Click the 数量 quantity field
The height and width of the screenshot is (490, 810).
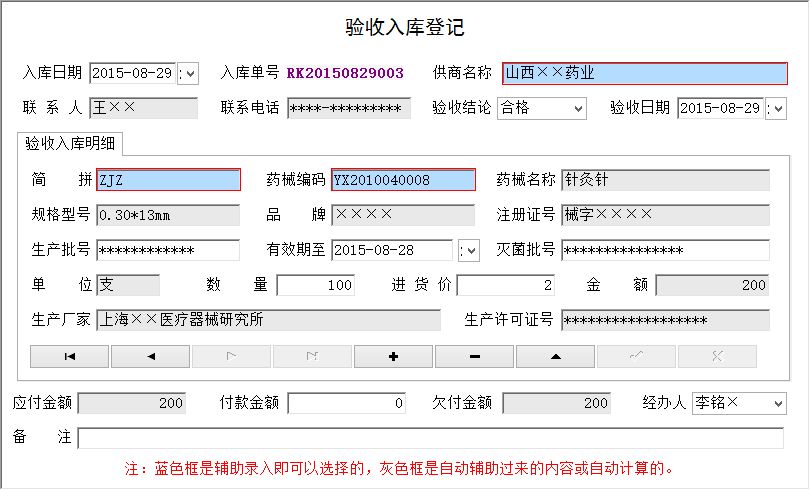[x=316, y=286]
